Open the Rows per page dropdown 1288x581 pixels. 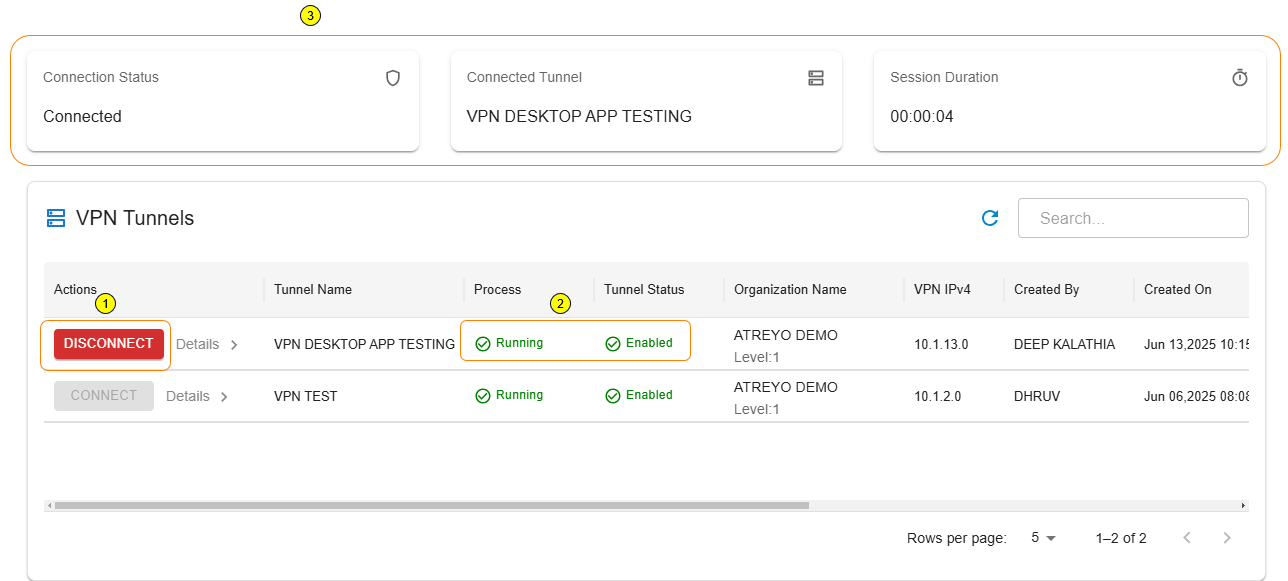[1043, 538]
